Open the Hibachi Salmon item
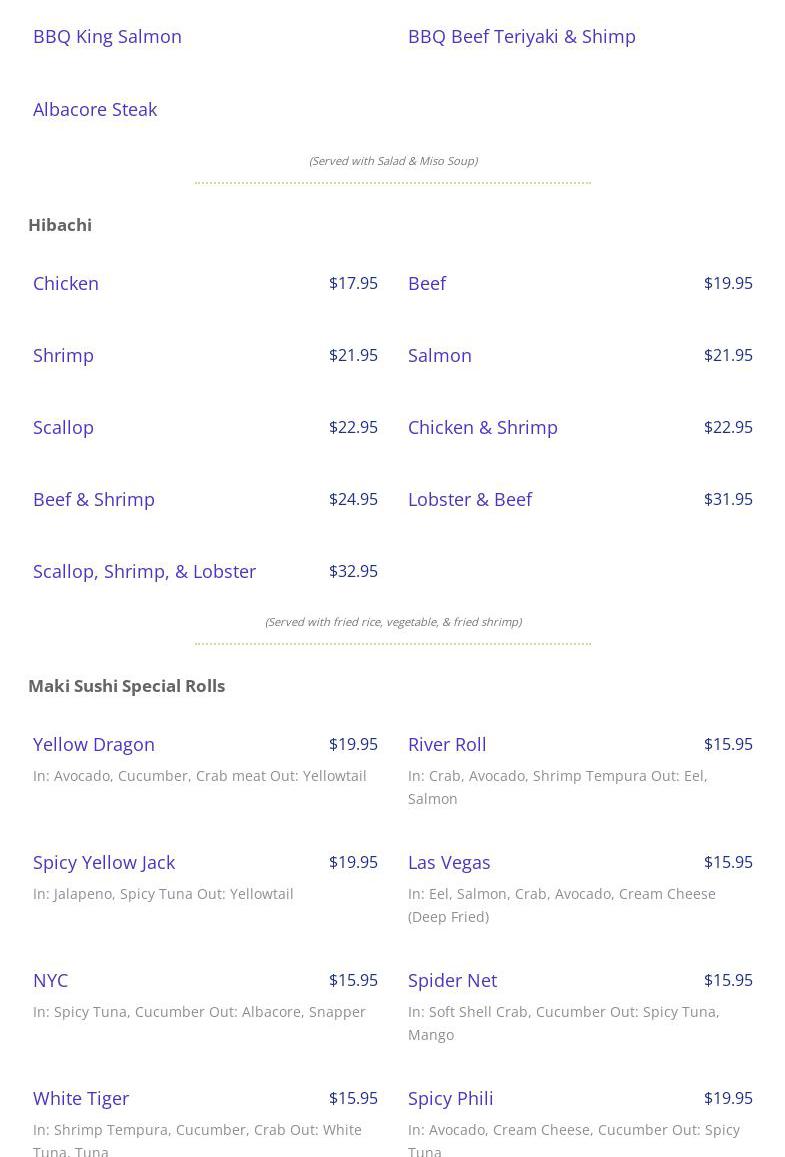The image size is (785, 1157). (439, 355)
